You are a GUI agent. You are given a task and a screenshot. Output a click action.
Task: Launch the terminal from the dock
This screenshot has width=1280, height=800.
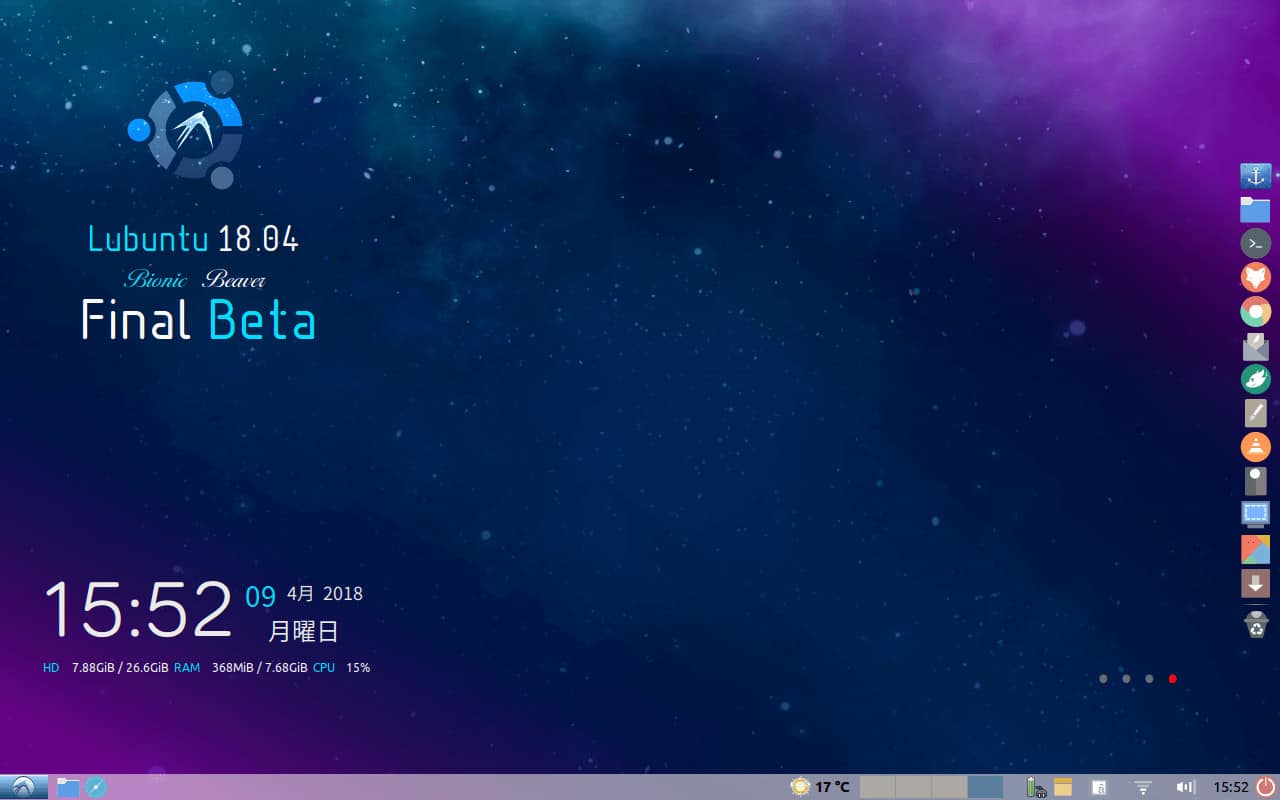click(x=1255, y=243)
